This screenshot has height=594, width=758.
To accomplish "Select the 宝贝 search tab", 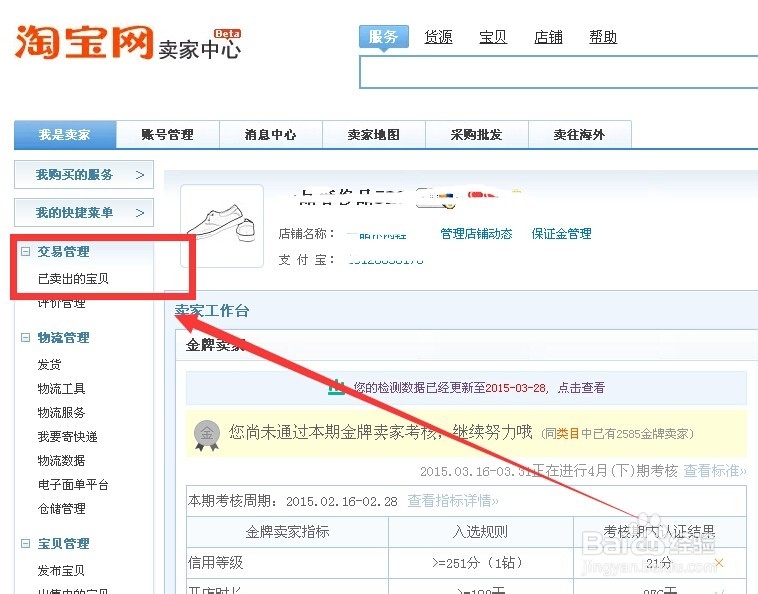I will tap(493, 37).
